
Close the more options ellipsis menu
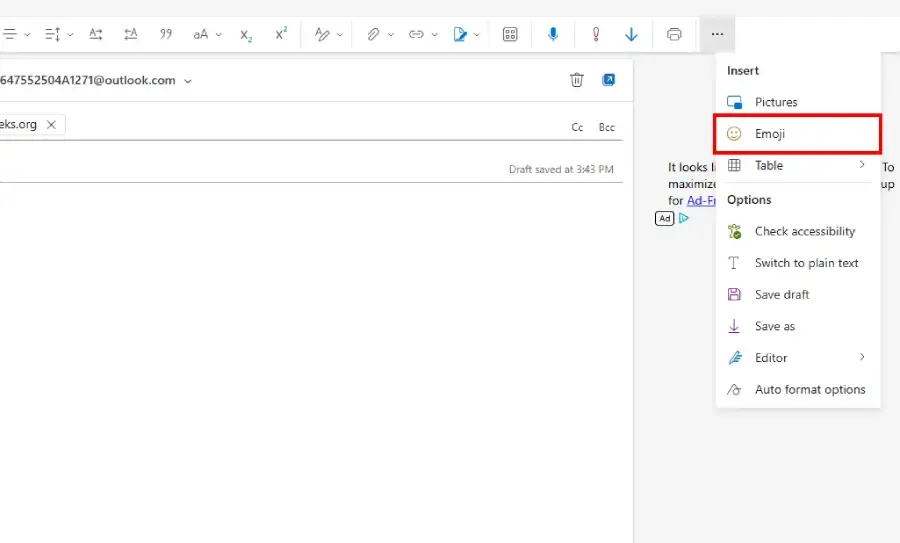[x=717, y=34]
